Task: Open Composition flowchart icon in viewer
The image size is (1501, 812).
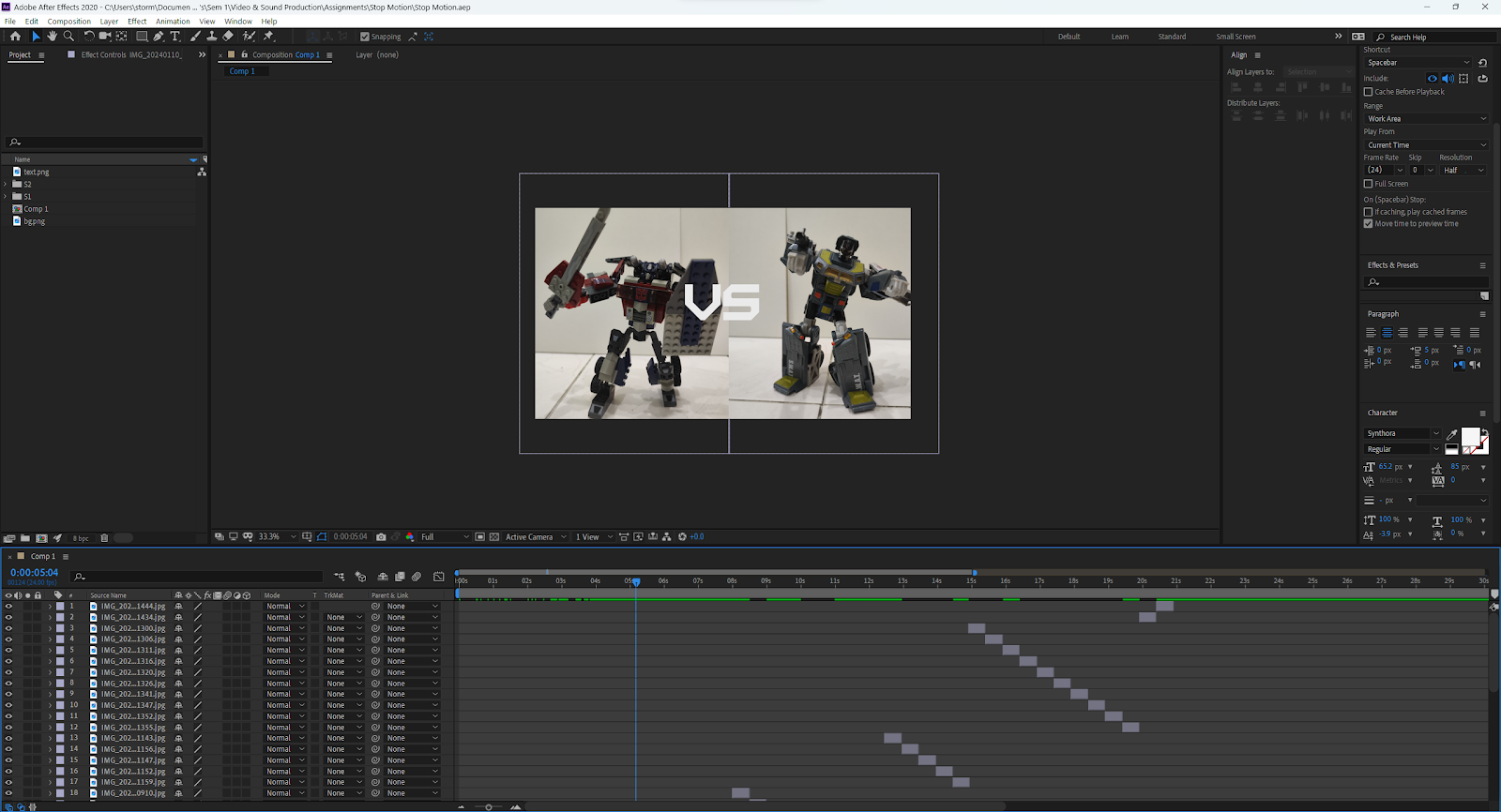Action: click(x=667, y=537)
